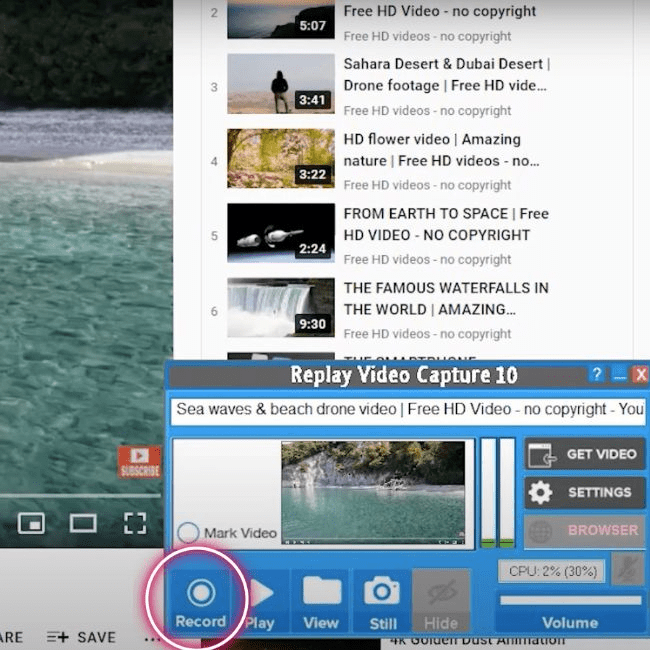Open the HD flower video thumbnail

pos(281,158)
